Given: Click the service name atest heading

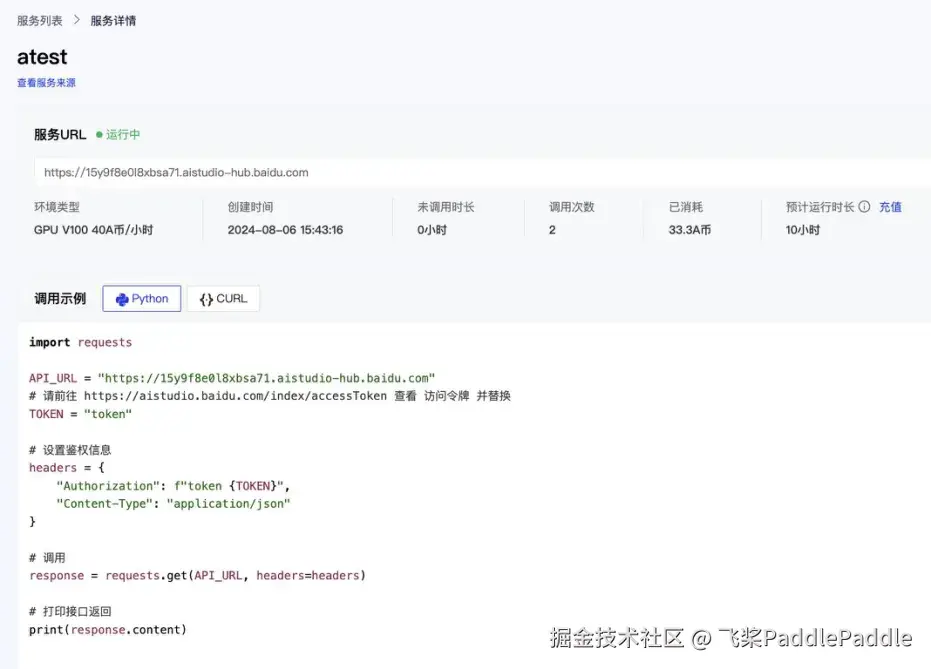Looking at the screenshot, I should click(41, 57).
